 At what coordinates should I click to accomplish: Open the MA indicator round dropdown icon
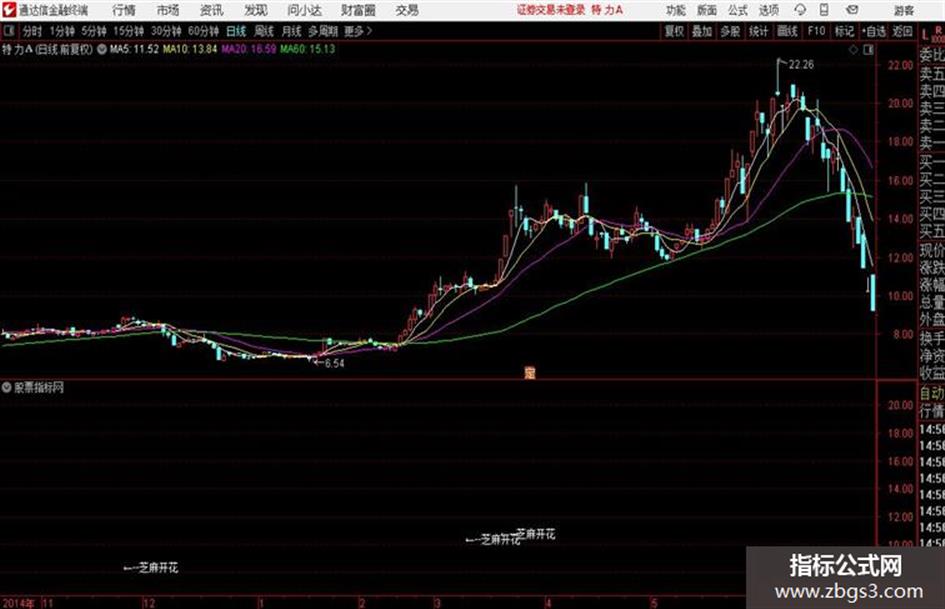[x=102, y=49]
